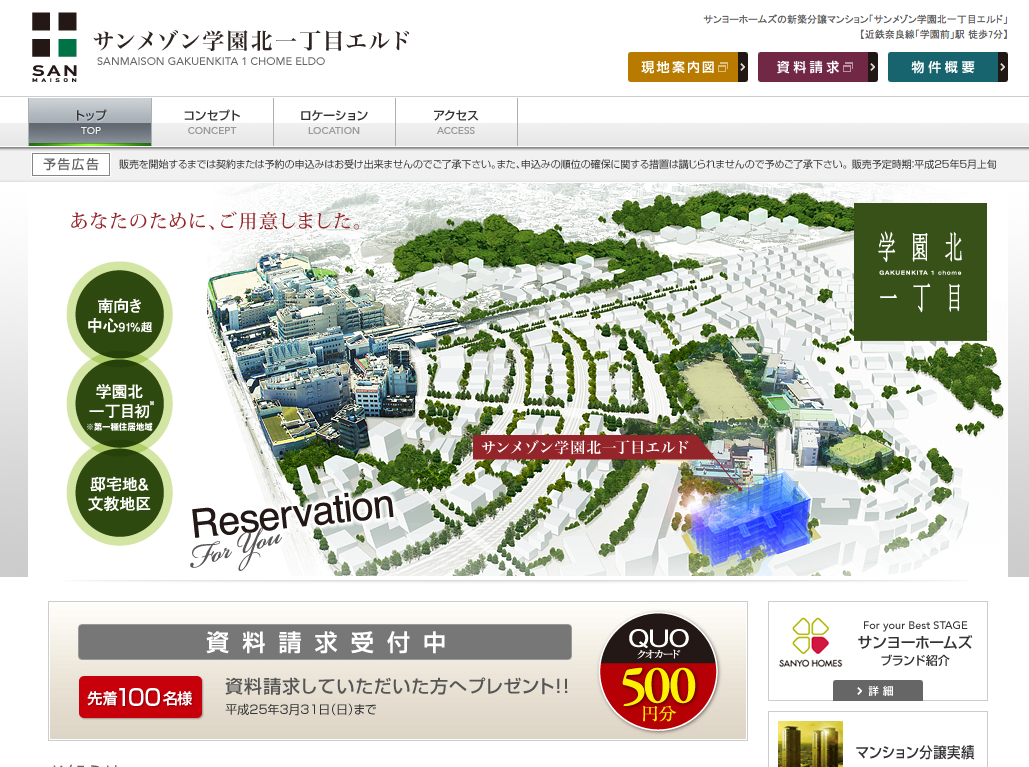Click the red 先着100名様 badge
The width and height of the screenshot is (1029, 767).
click(141, 697)
